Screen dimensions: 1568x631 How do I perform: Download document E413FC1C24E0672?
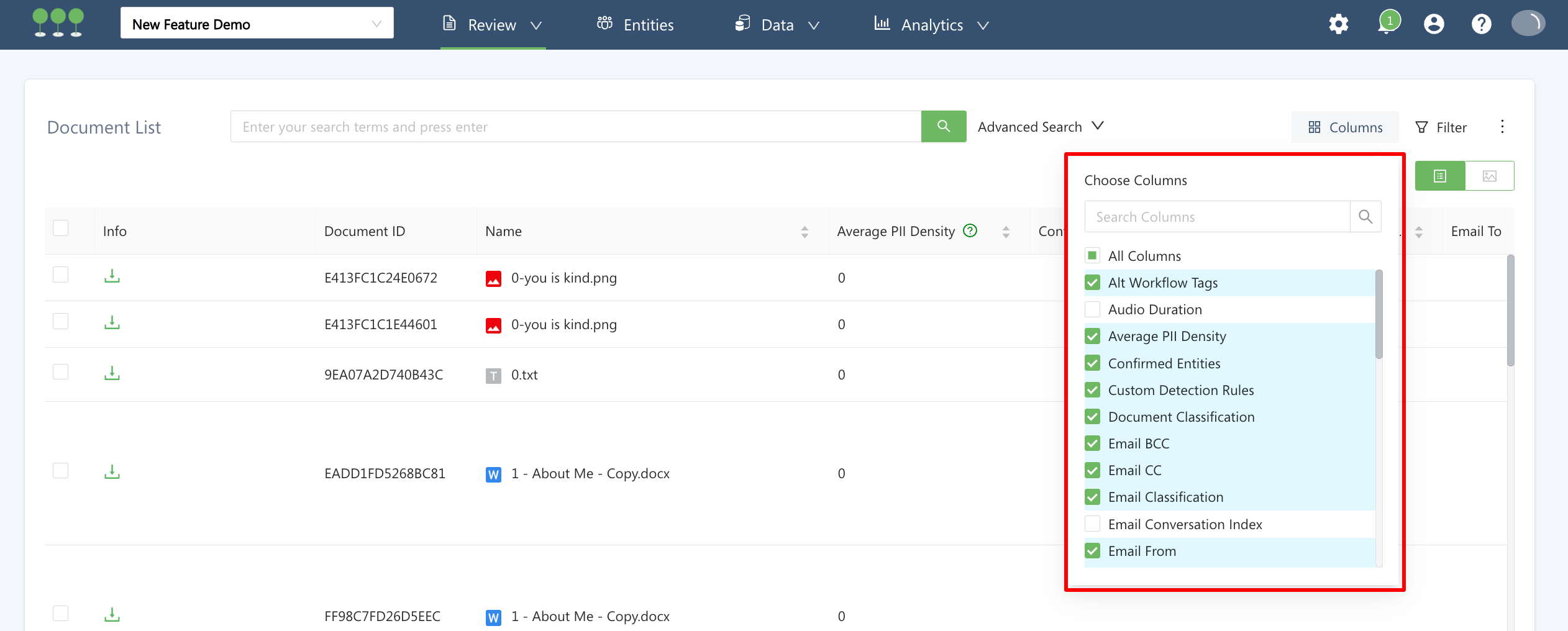[x=112, y=276]
